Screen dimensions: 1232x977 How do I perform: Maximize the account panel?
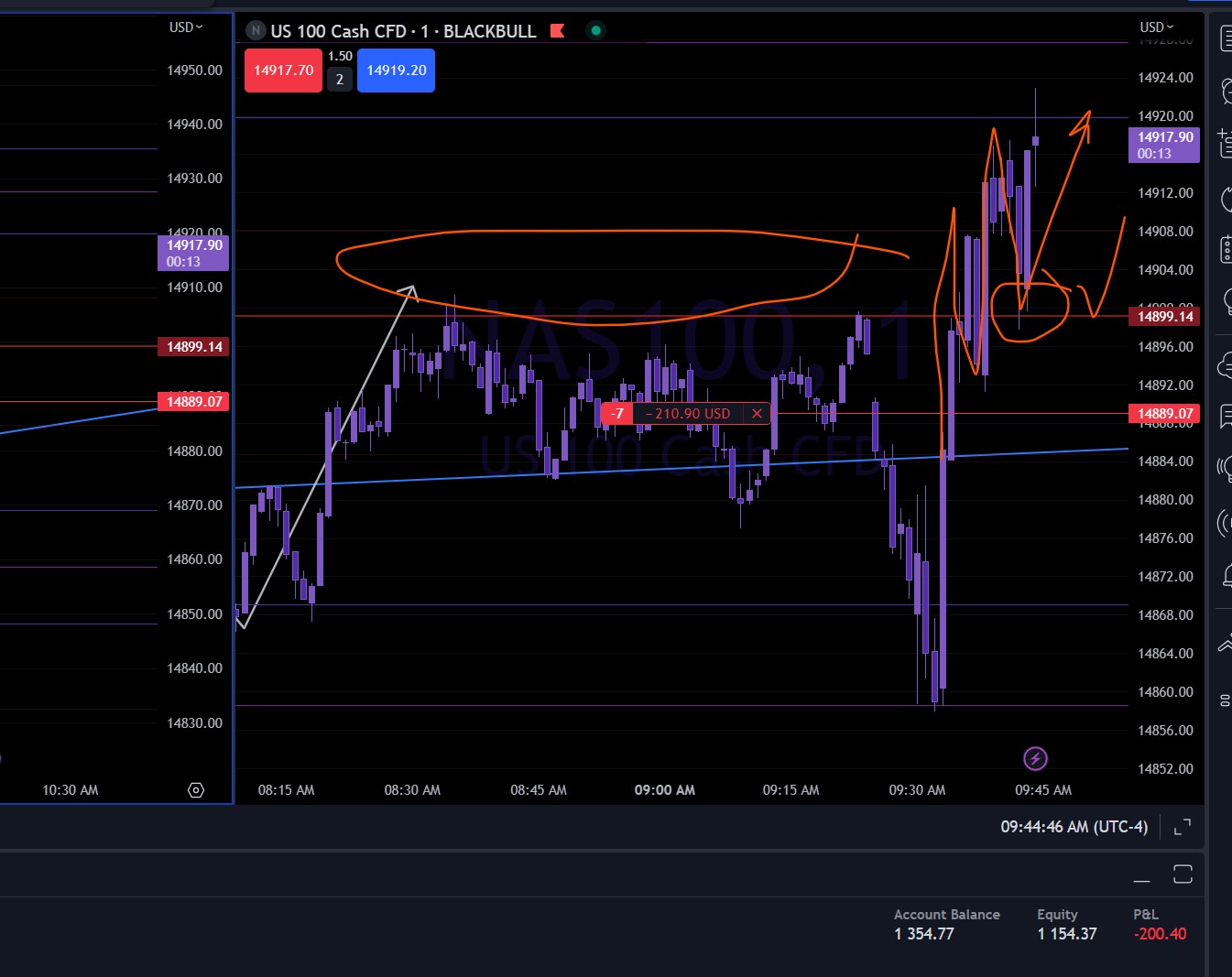(1183, 874)
